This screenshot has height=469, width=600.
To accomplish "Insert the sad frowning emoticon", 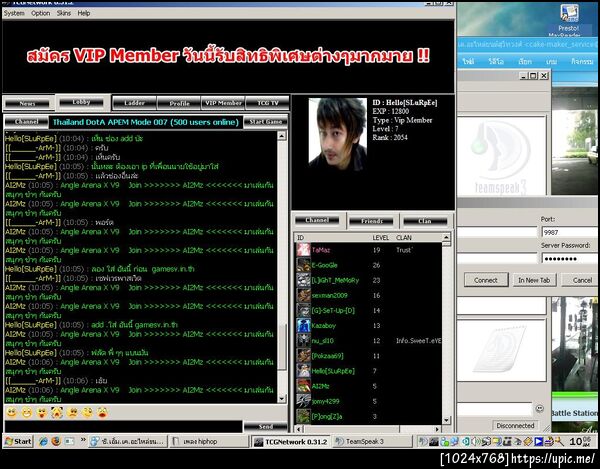I will (x=72, y=412).
